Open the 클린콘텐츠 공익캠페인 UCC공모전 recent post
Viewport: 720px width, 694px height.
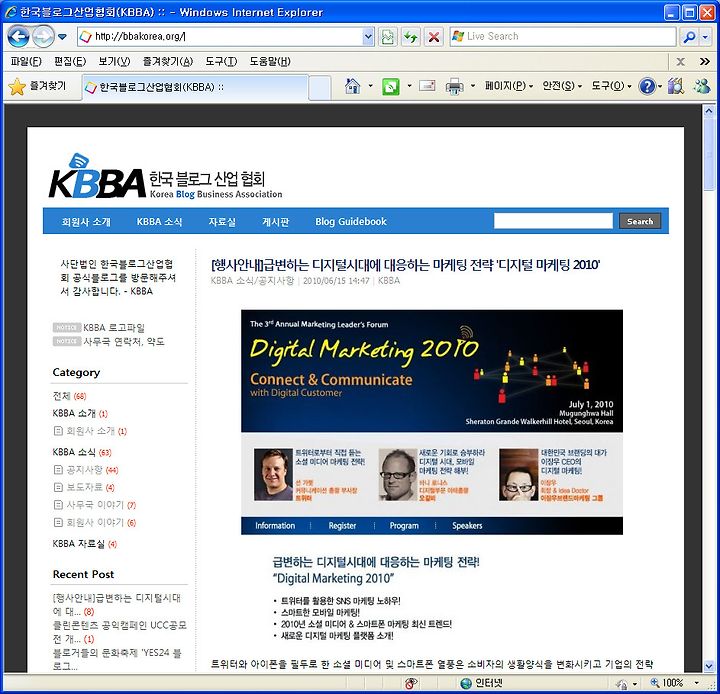coord(119,632)
